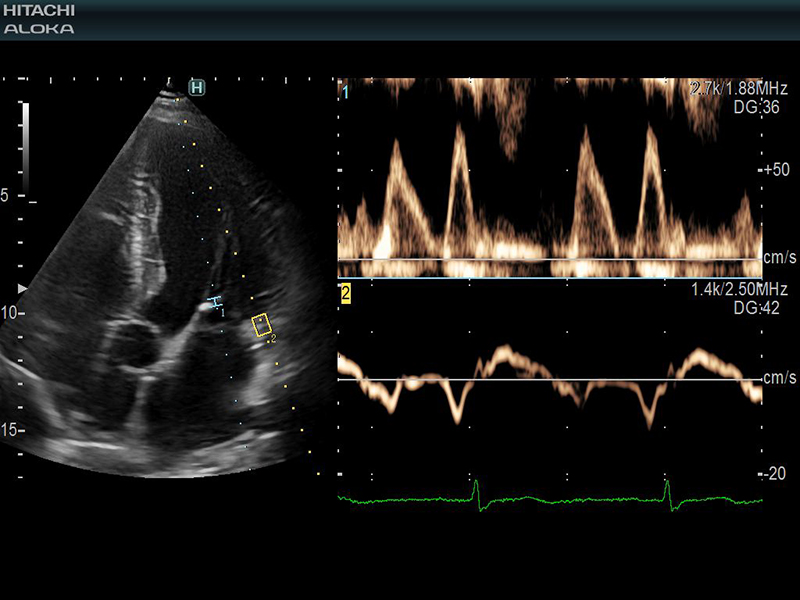
Task: Click the Hitachi Aloka logo
Action: (x=39, y=19)
